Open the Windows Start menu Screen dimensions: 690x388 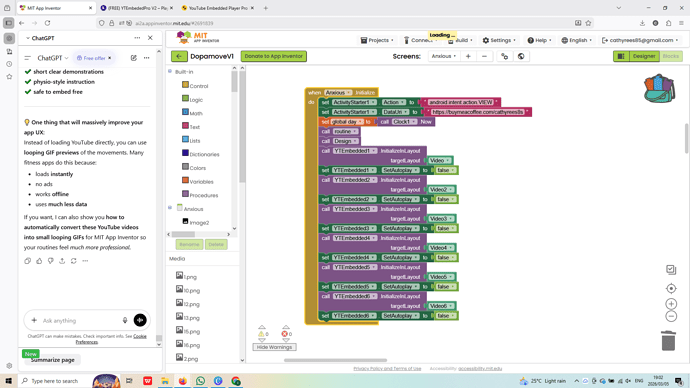pyautogui.click(x=8, y=381)
